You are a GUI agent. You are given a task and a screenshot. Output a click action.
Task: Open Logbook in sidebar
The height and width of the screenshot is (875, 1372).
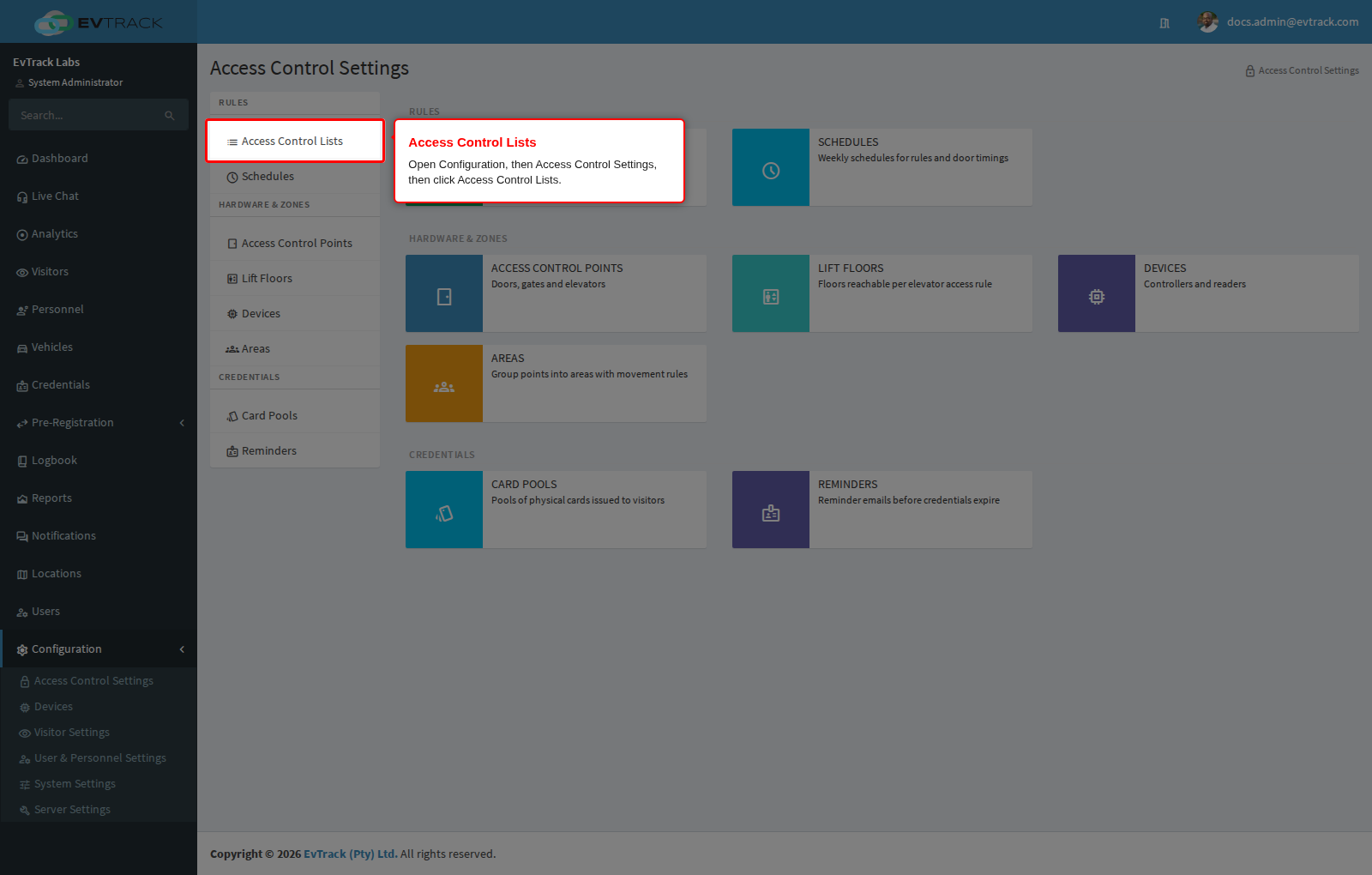click(x=99, y=461)
